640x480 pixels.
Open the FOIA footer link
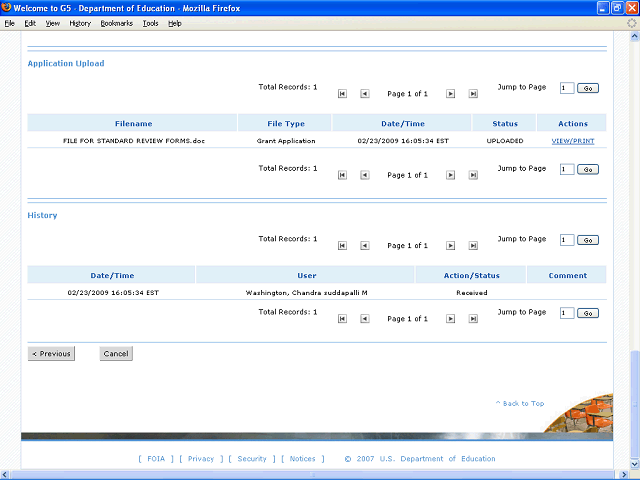pos(156,459)
